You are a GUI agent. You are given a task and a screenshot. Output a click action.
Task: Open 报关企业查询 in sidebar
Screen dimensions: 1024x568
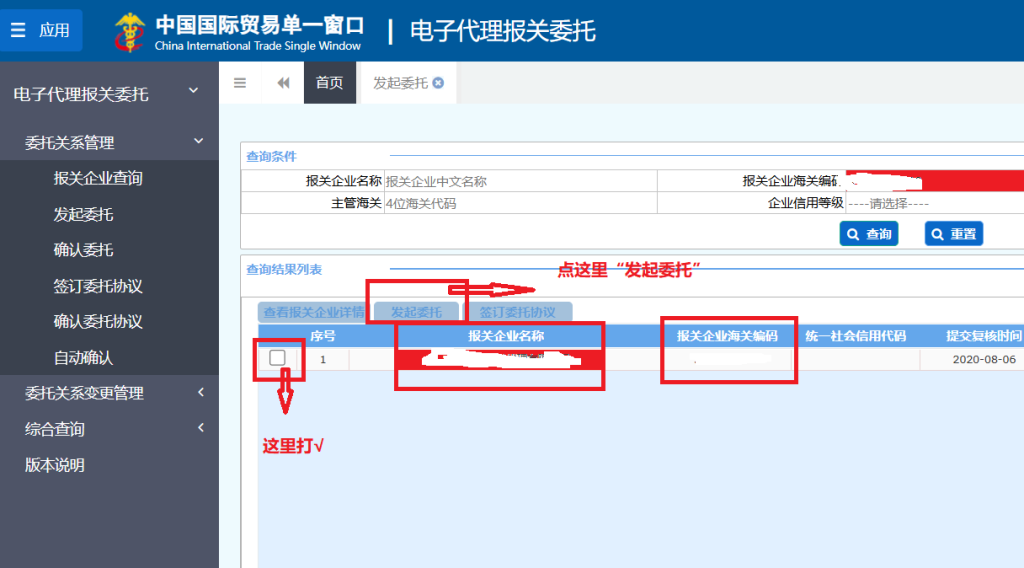[98, 178]
